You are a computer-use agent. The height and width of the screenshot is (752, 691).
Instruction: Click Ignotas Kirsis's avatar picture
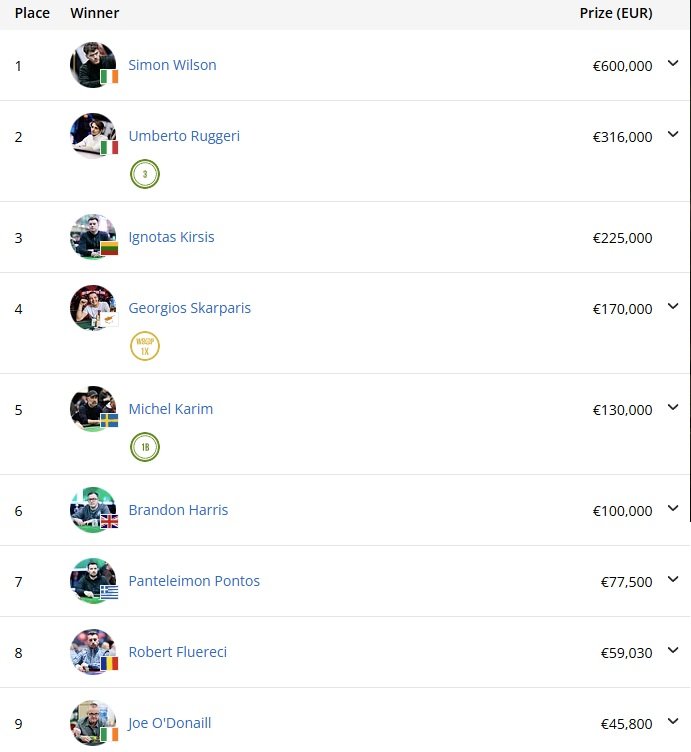tap(93, 237)
